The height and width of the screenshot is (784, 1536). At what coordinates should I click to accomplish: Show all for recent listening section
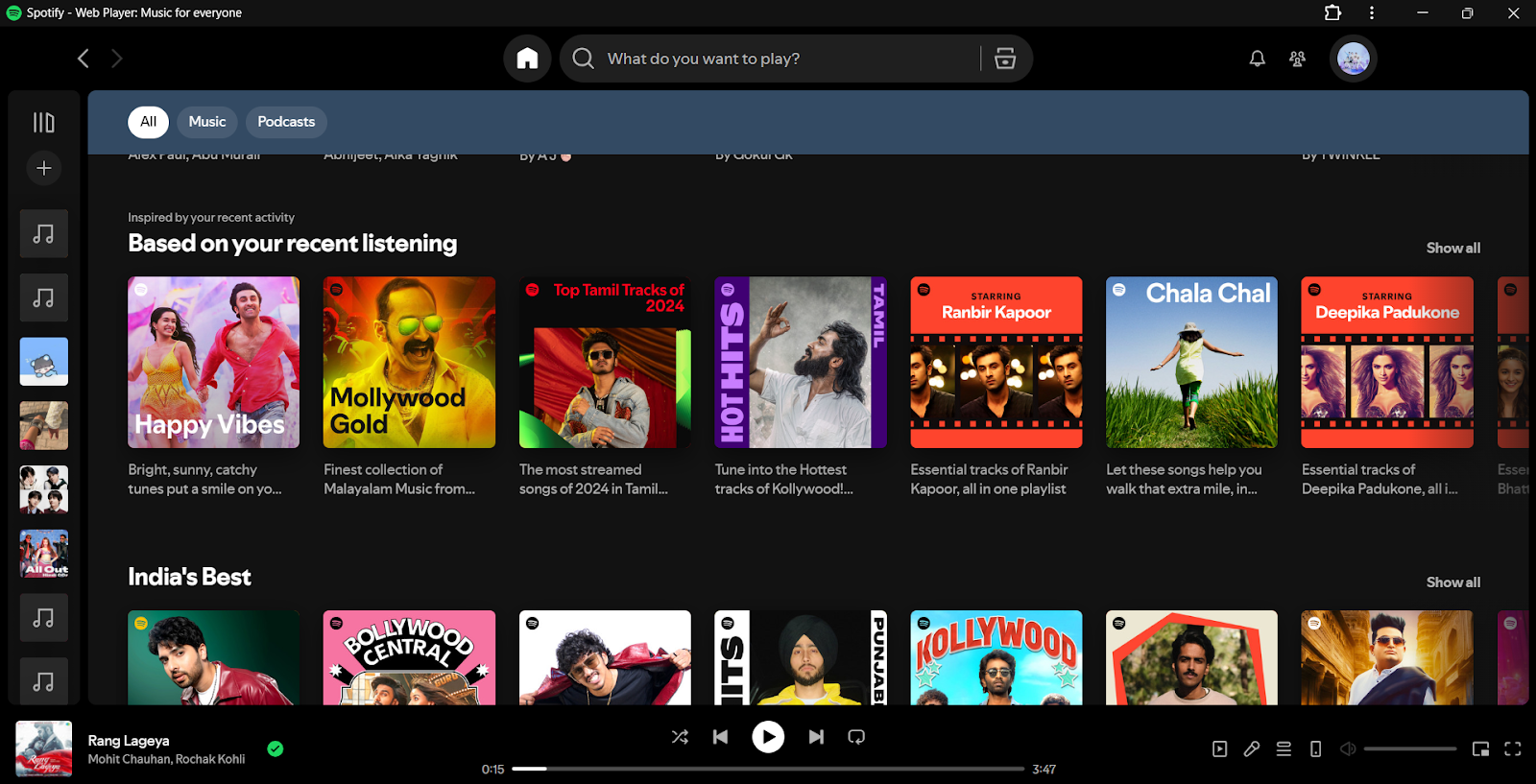(x=1453, y=248)
